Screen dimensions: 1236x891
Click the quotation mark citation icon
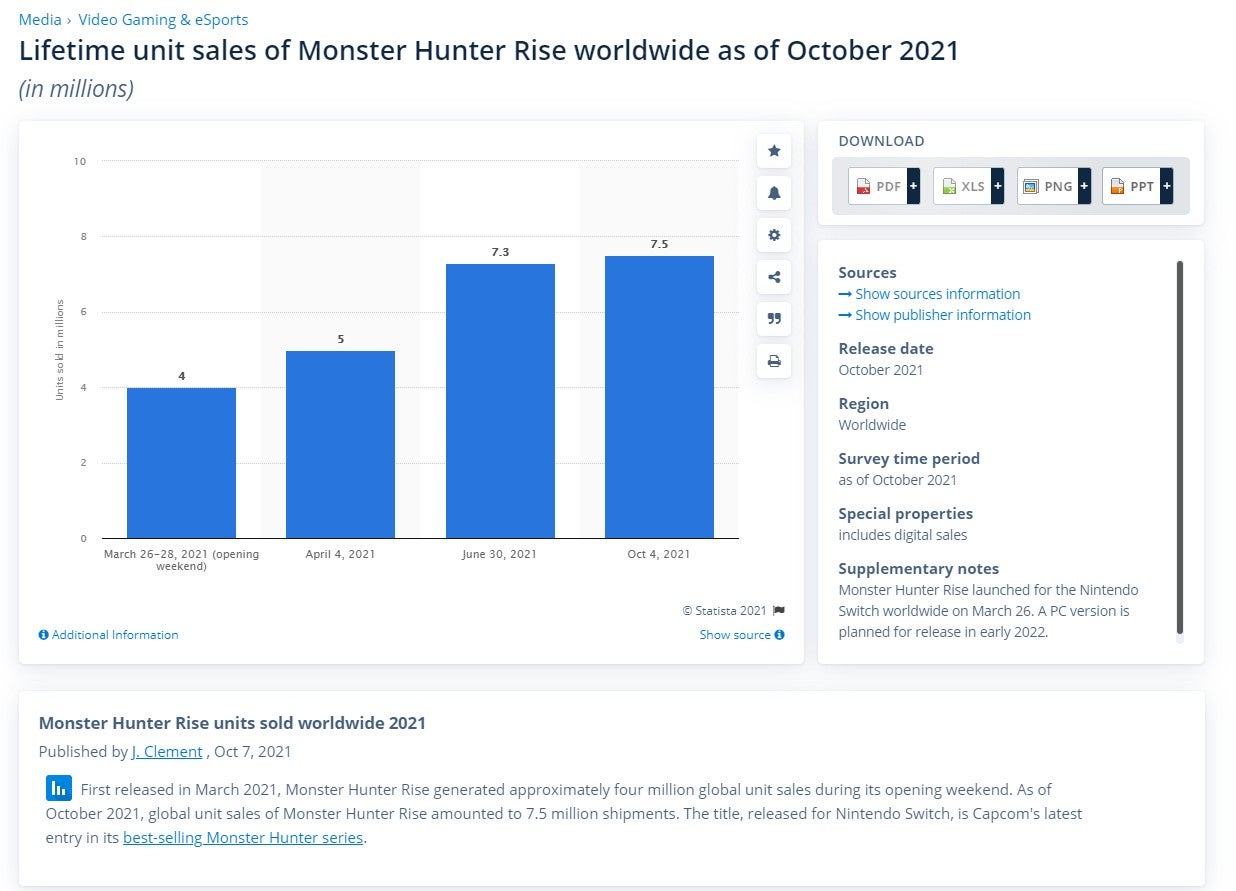click(x=774, y=319)
